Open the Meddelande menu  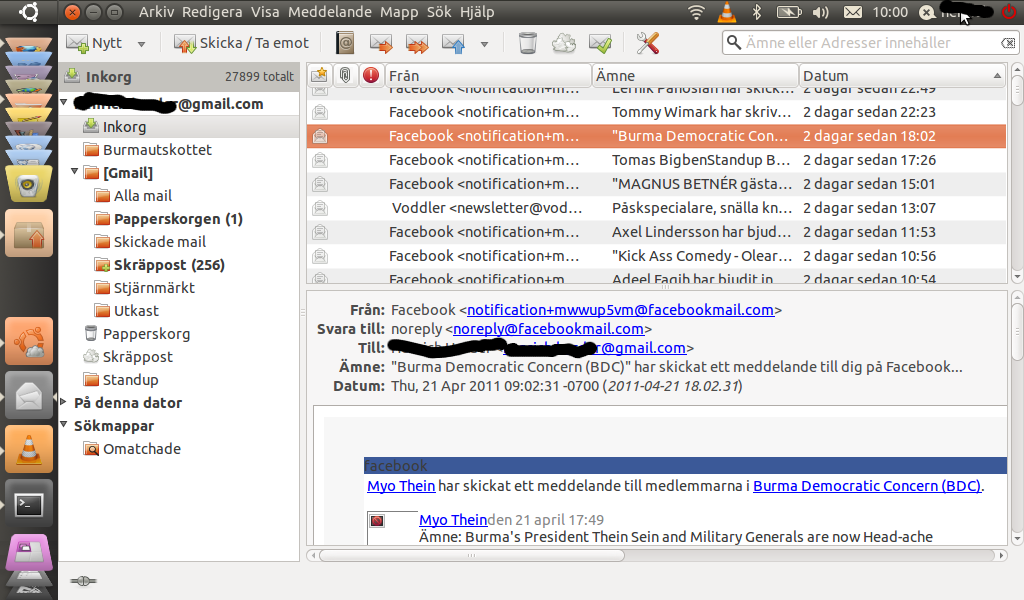pyautogui.click(x=330, y=12)
